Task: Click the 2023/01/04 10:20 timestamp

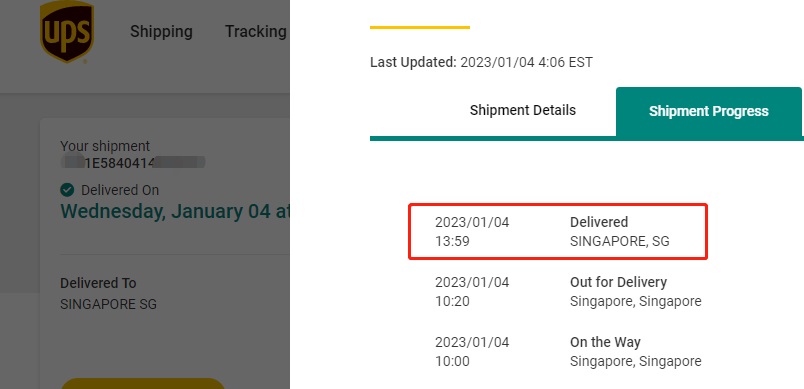Action: coord(472,292)
